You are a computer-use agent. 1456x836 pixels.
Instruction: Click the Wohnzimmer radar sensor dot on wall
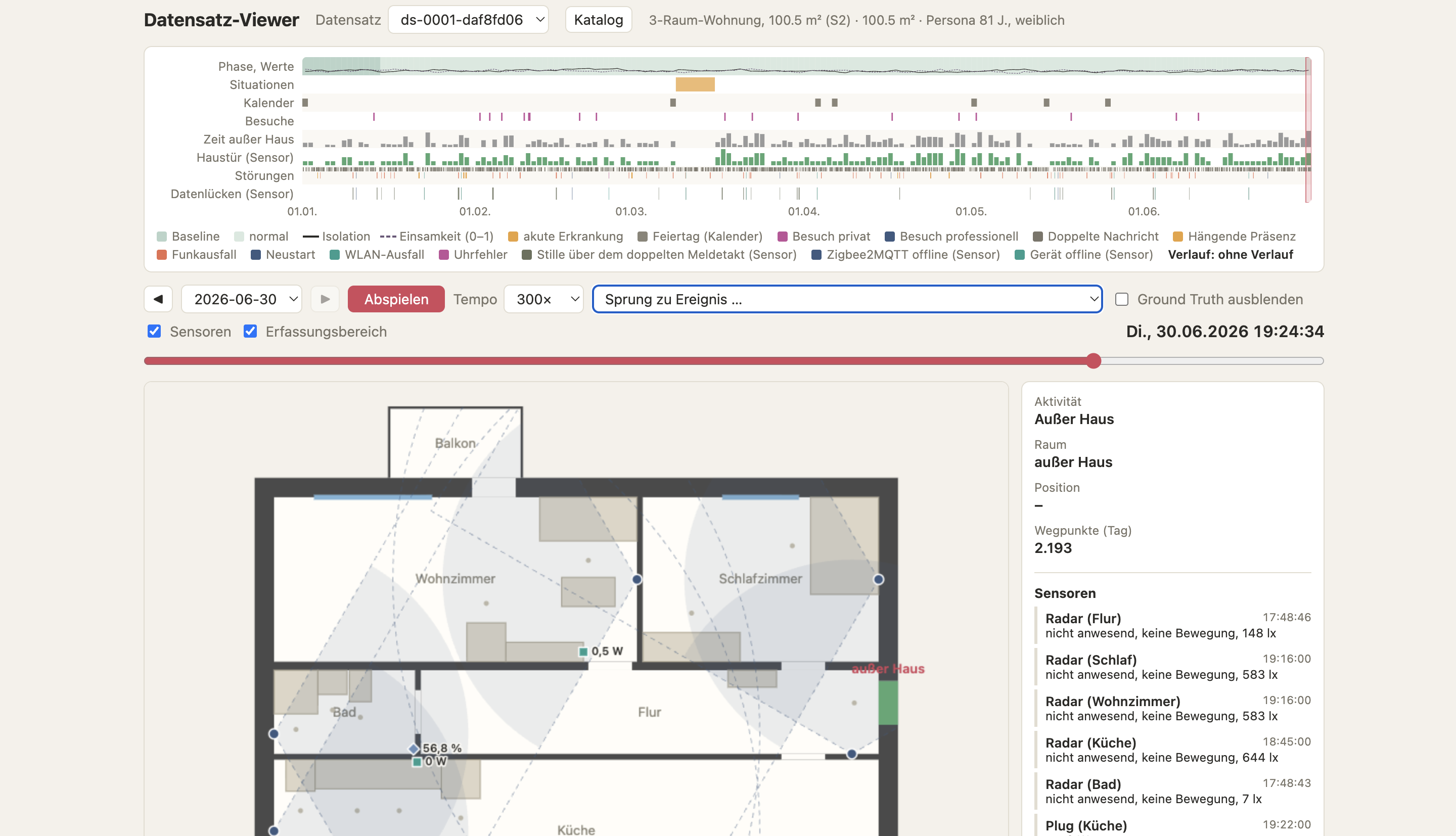point(636,579)
